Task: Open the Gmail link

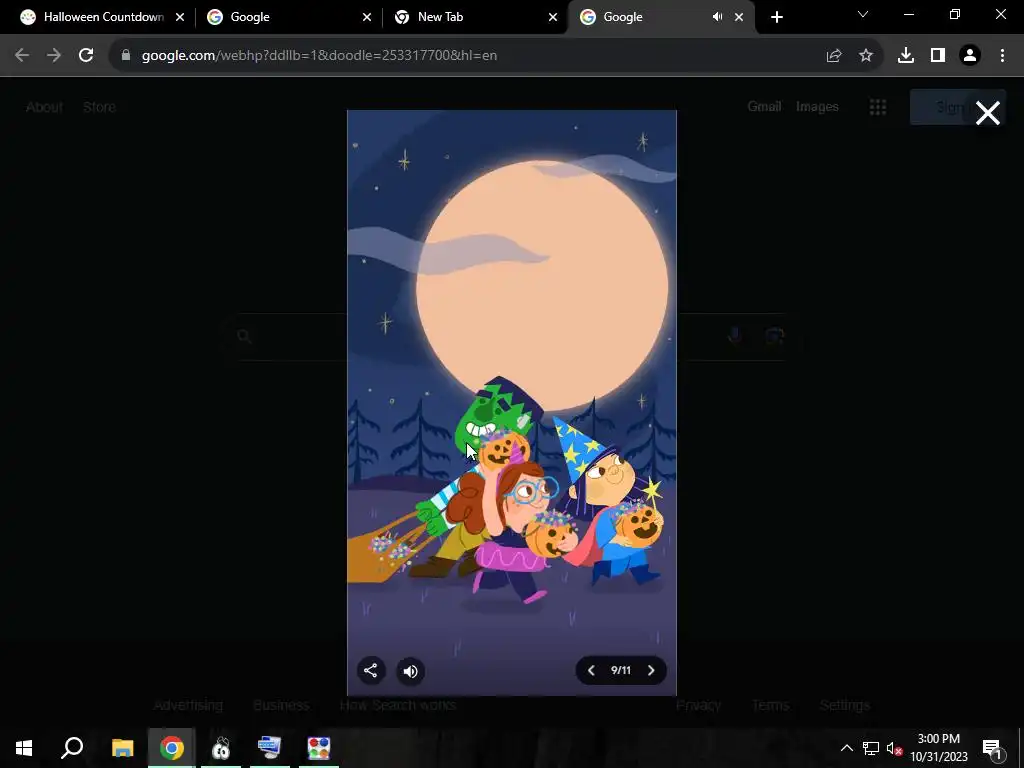Action: click(764, 106)
